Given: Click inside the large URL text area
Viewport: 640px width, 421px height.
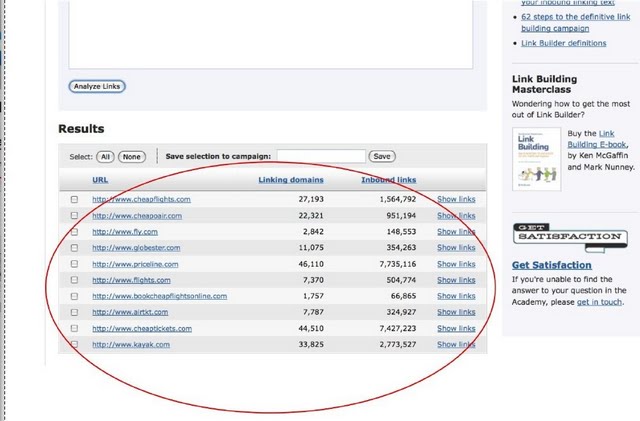Looking at the screenshot, I should (271, 34).
